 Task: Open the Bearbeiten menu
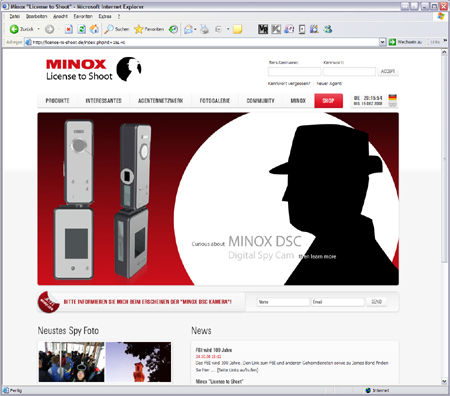click(x=36, y=16)
